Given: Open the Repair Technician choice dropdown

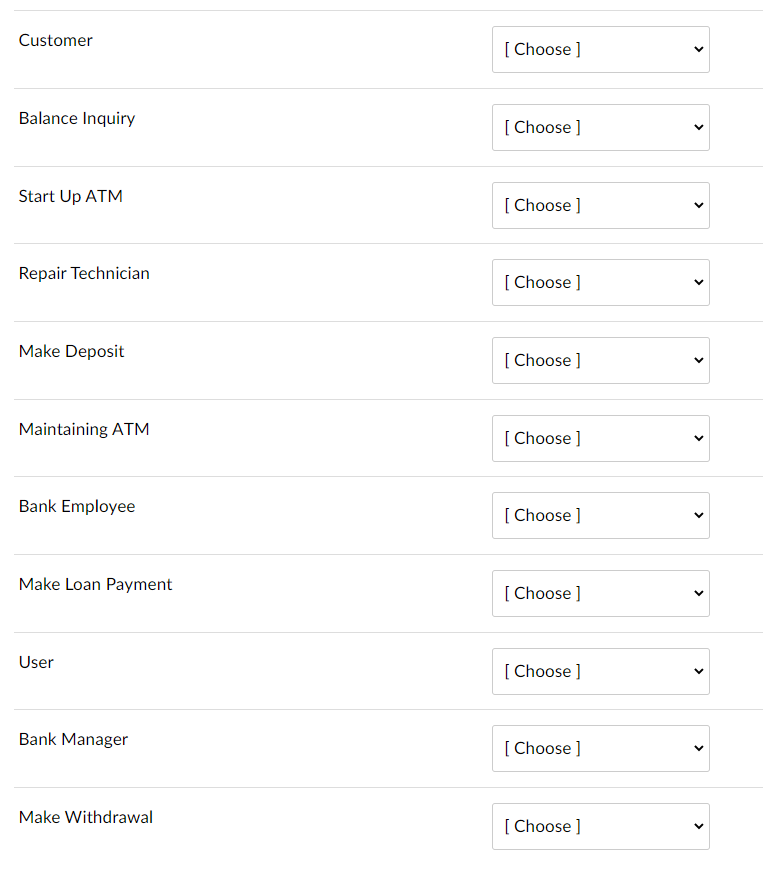Looking at the screenshot, I should point(600,282).
